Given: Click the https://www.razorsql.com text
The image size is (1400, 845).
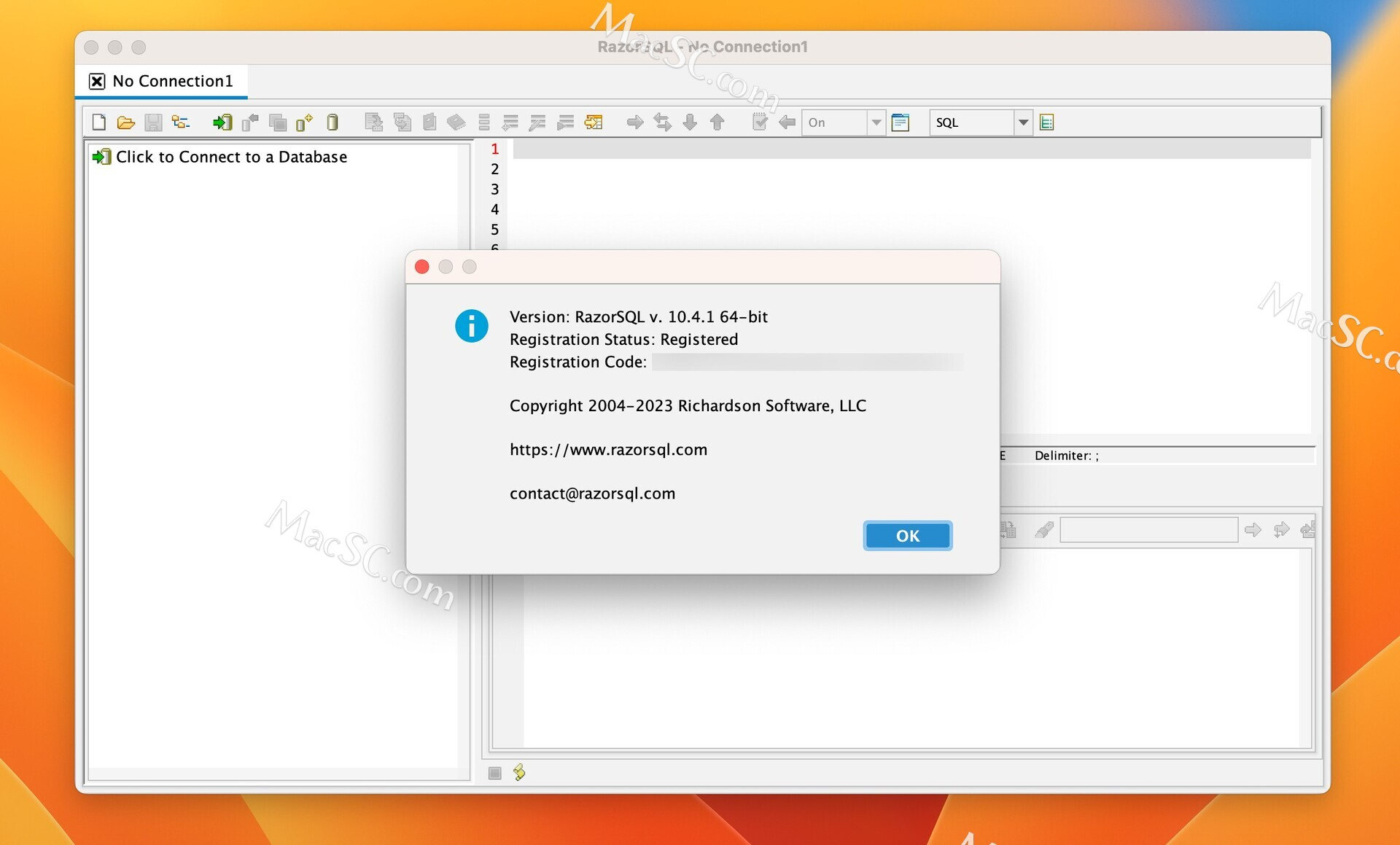Looking at the screenshot, I should pos(608,450).
